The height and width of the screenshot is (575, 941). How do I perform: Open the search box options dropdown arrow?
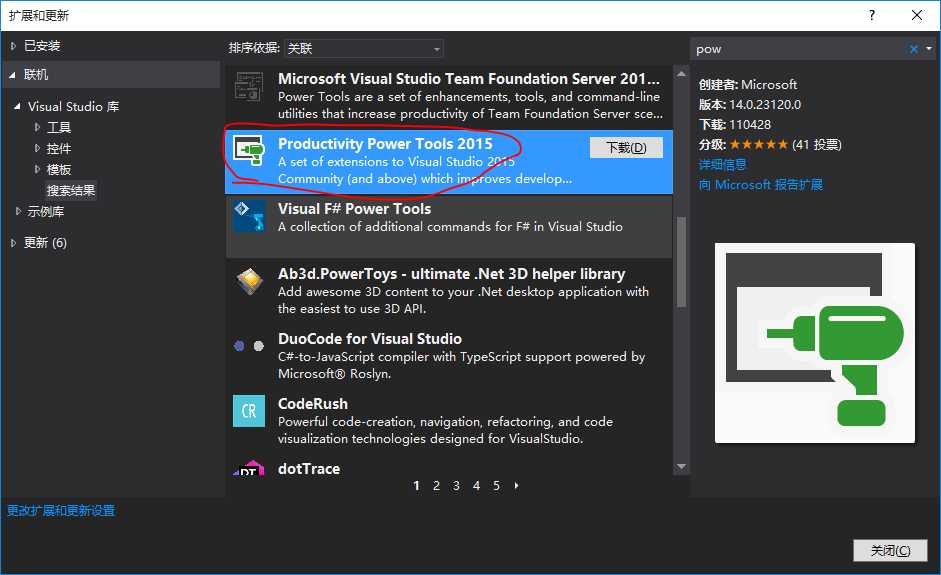929,49
